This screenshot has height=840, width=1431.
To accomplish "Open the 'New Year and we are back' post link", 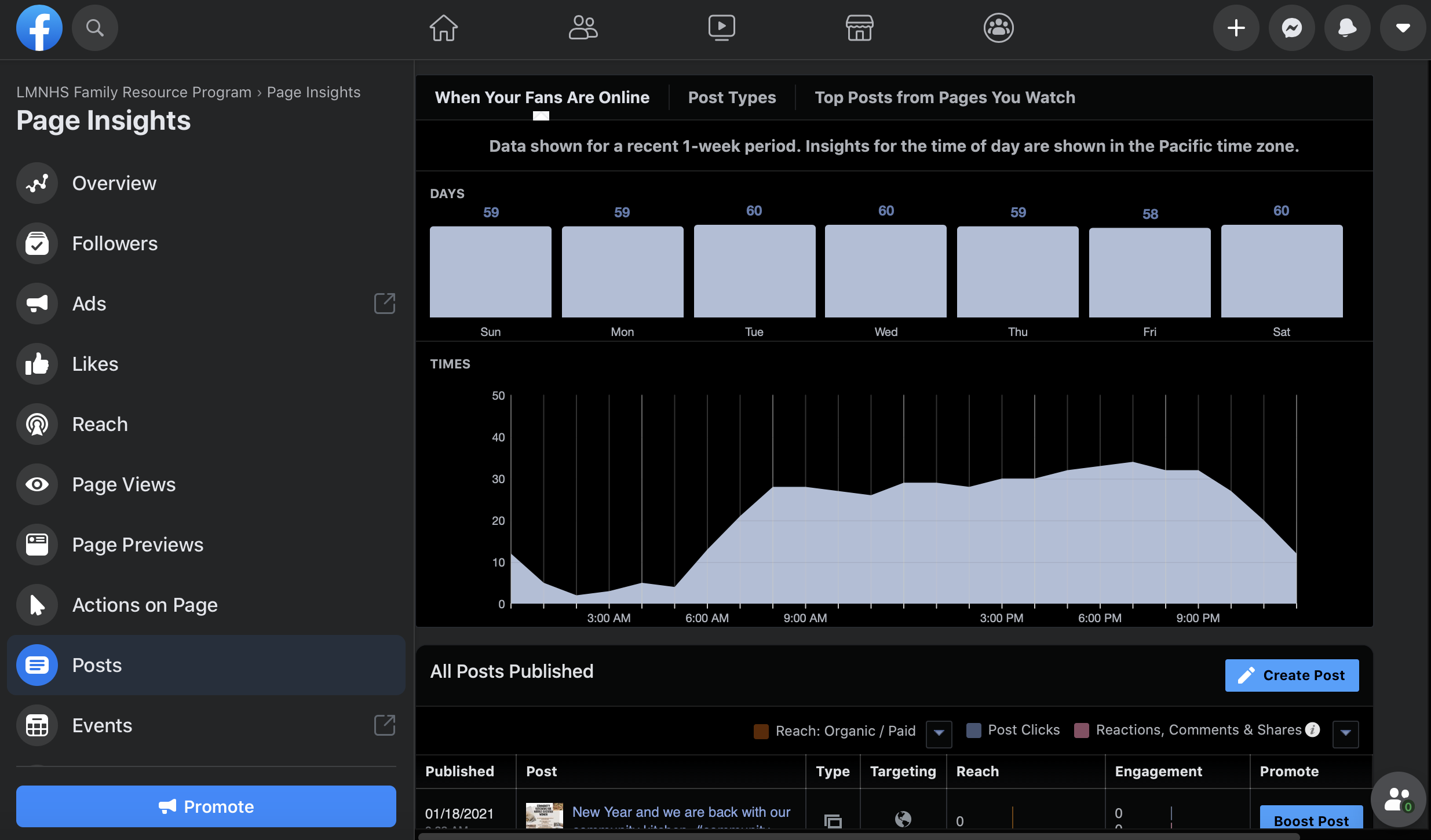I will (681, 812).
